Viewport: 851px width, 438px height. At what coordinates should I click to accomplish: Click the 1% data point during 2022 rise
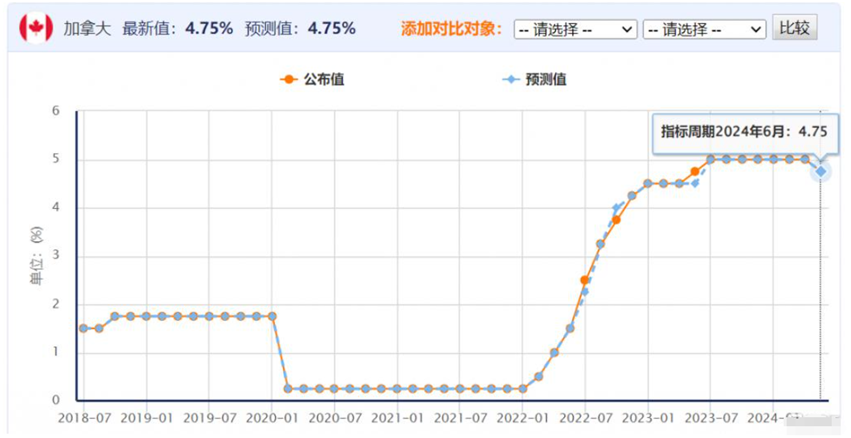pyautogui.click(x=554, y=352)
